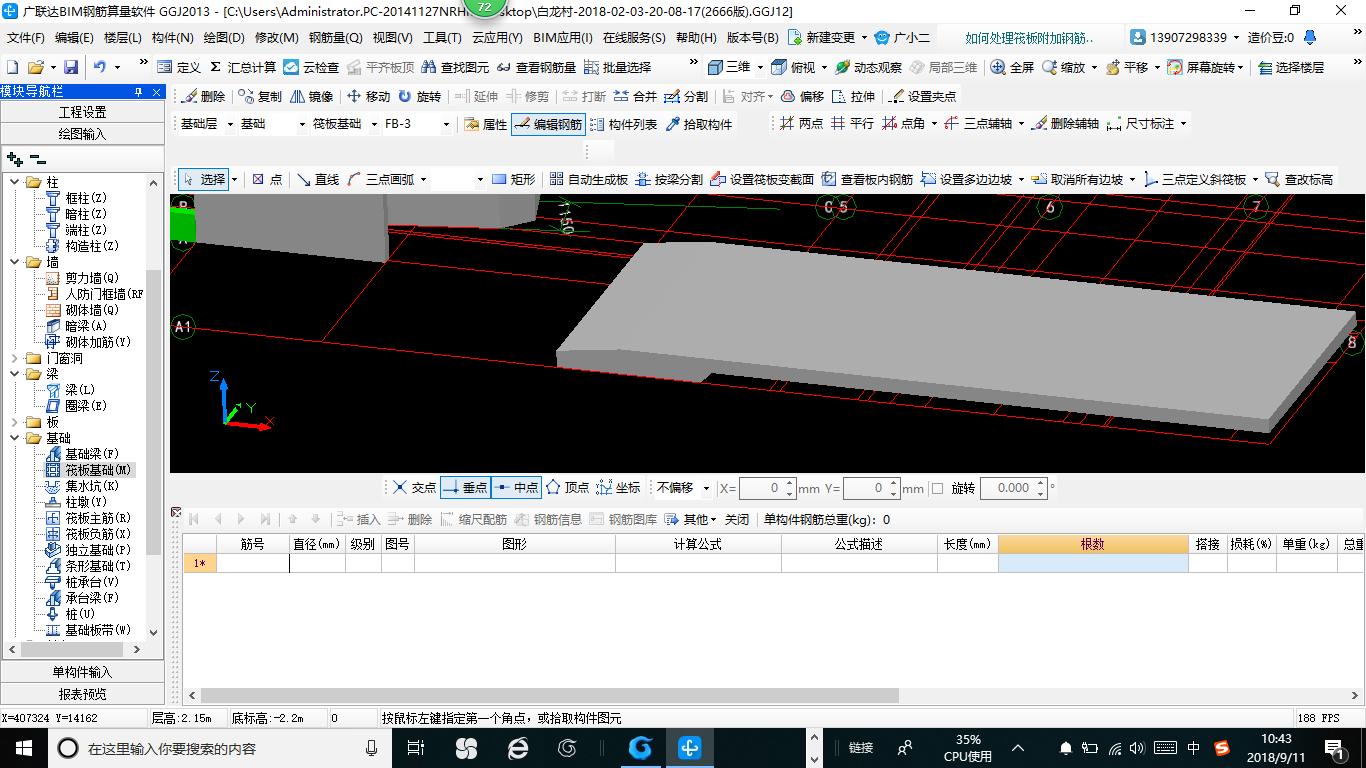The width and height of the screenshot is (1366, 768).
Task: Open the 三维 view mode dropdown
Action: [x=760, y=67]
